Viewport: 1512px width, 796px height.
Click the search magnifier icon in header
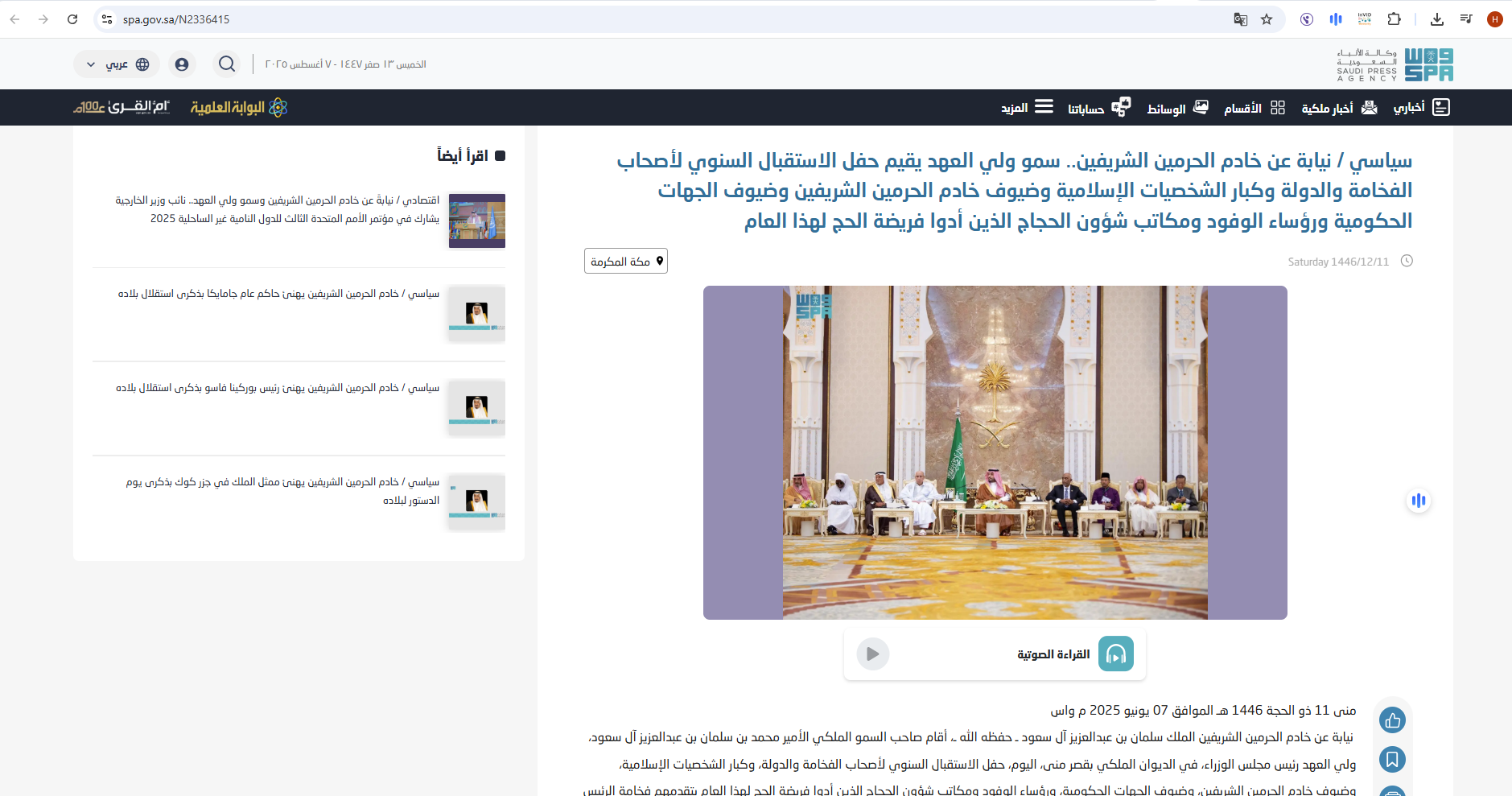(x=227, y=64)
